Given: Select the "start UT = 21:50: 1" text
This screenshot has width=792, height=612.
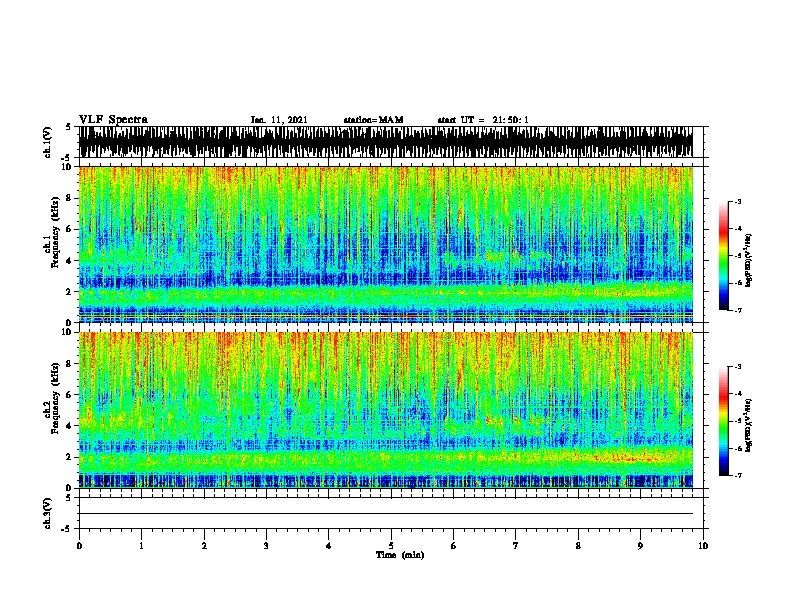Looking at the screenshot, I should (483, 120).
